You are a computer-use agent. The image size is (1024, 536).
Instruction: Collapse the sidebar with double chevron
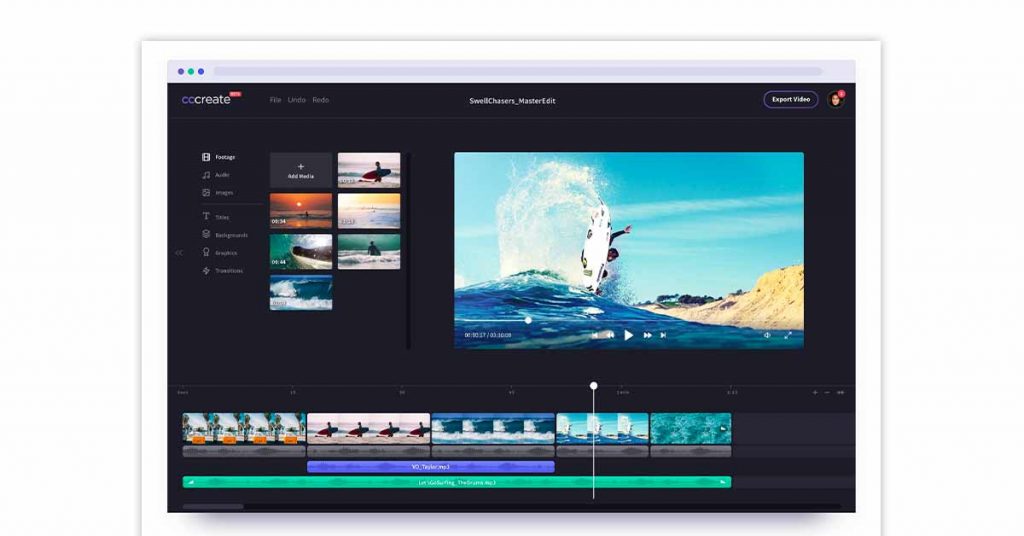[179, 253]
